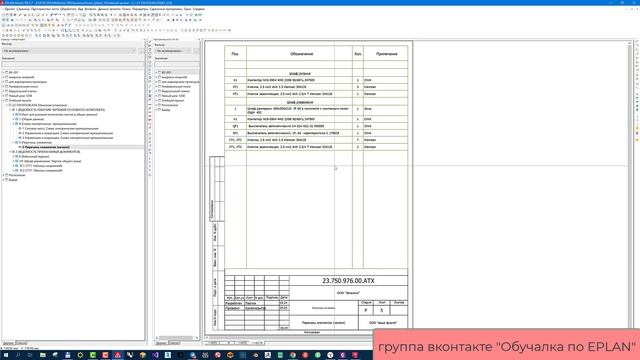
Task: Click the Обозначение column header in the drawing table
Action: 302,54
